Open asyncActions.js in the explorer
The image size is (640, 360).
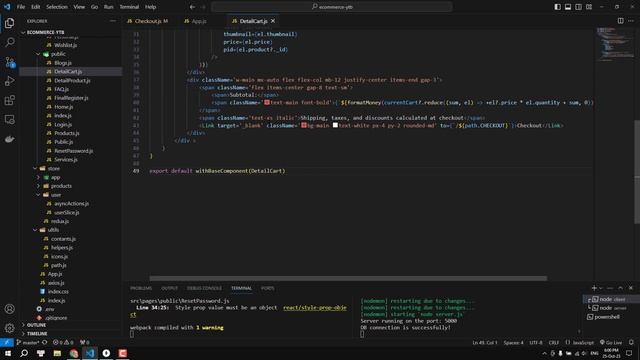click(71, 203)
